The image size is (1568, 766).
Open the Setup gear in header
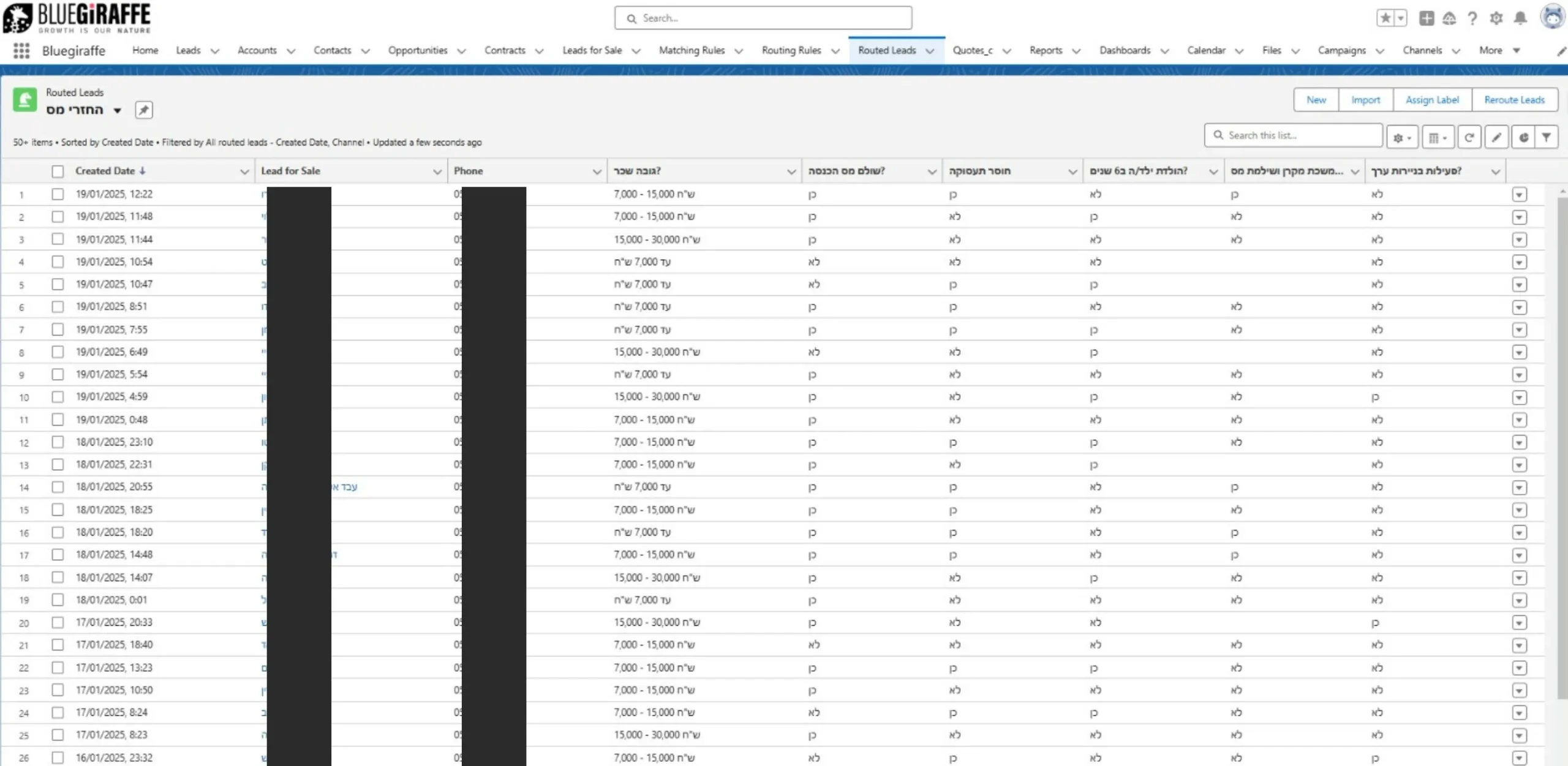click(1496, 18)
